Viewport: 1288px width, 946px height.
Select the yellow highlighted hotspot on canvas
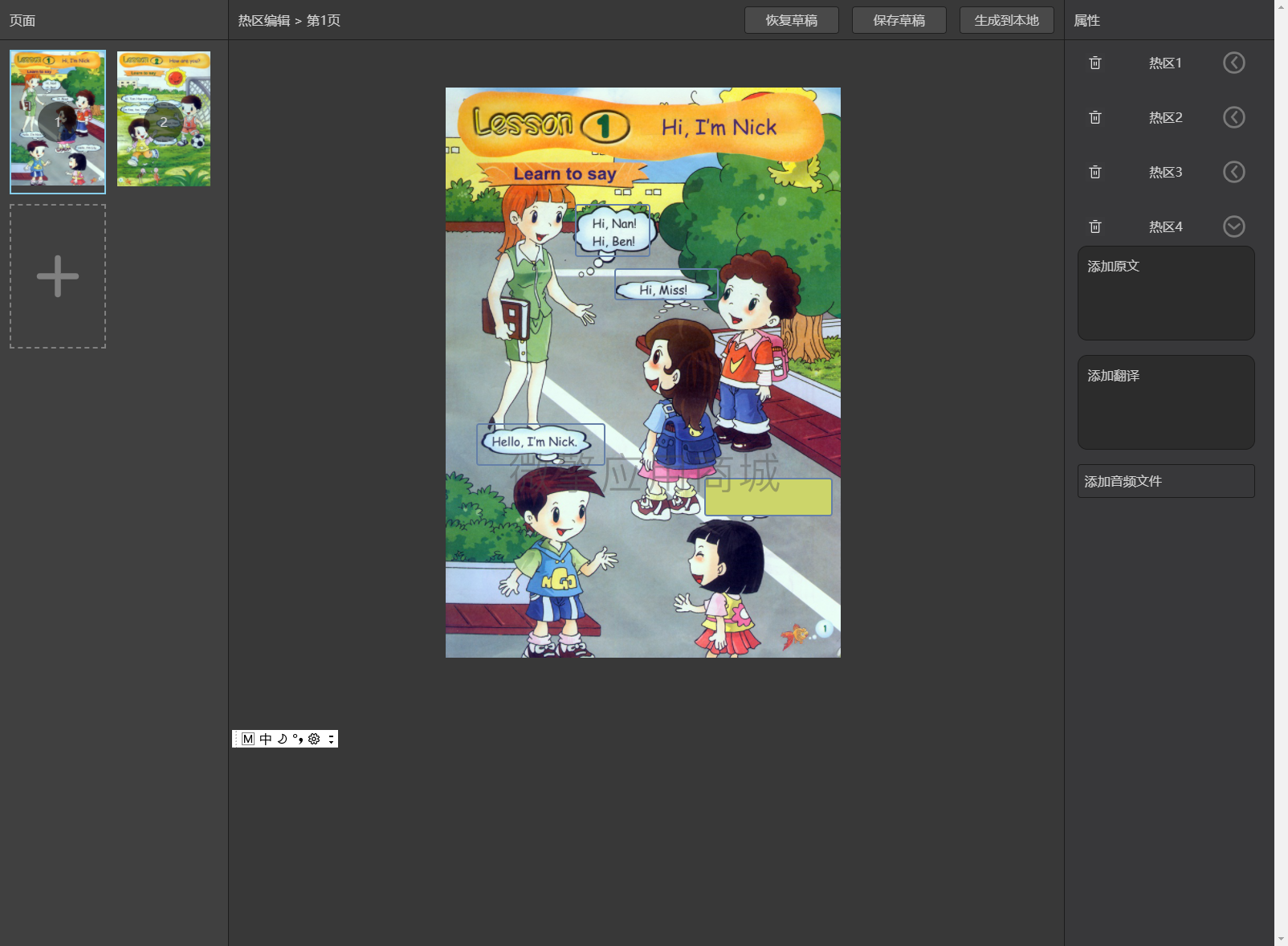pos(768,497)
